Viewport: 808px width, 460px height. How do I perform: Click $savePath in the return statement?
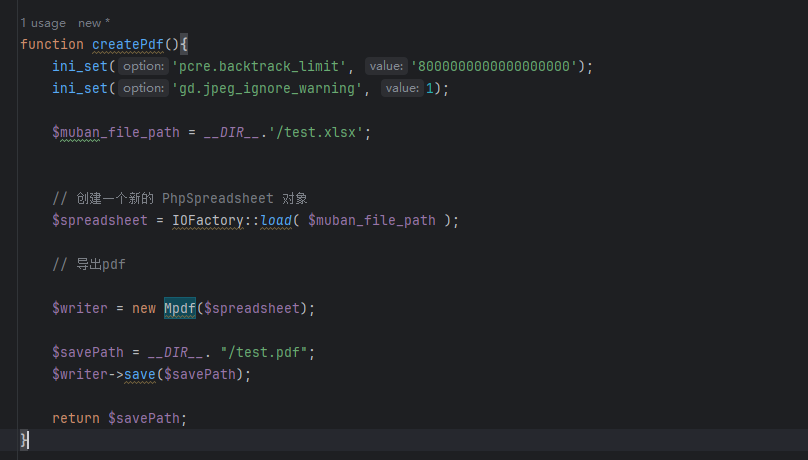pyautogui.click(x=144, y=418)
